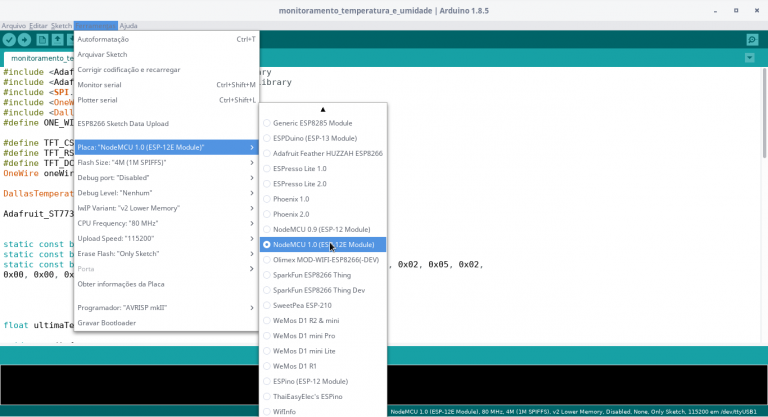Click ESP8266 Sketch Data Upload
This screenshot has height=417, width=768.
point(123,124)
